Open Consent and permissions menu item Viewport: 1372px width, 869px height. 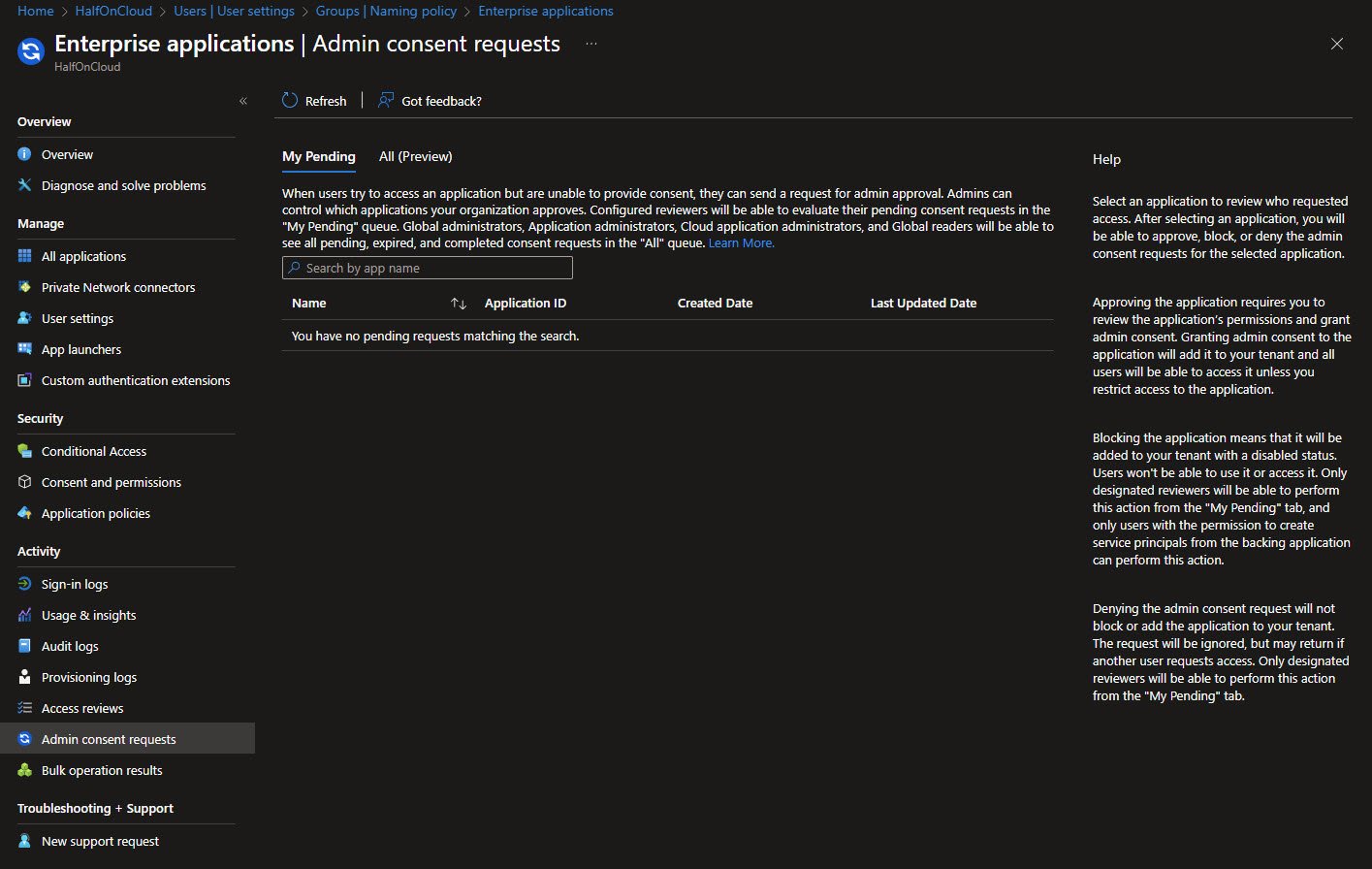coord(111,482)
